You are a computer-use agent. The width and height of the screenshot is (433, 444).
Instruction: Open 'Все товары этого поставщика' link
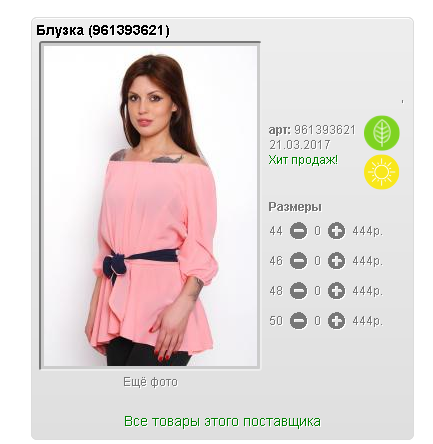(x=222, y=421)
